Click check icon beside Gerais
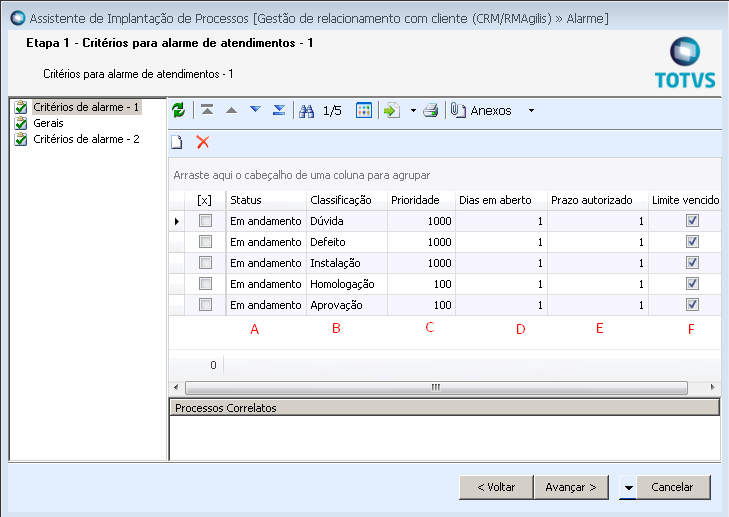The height and width of the screenshot is (517, 729). point(21,123)
